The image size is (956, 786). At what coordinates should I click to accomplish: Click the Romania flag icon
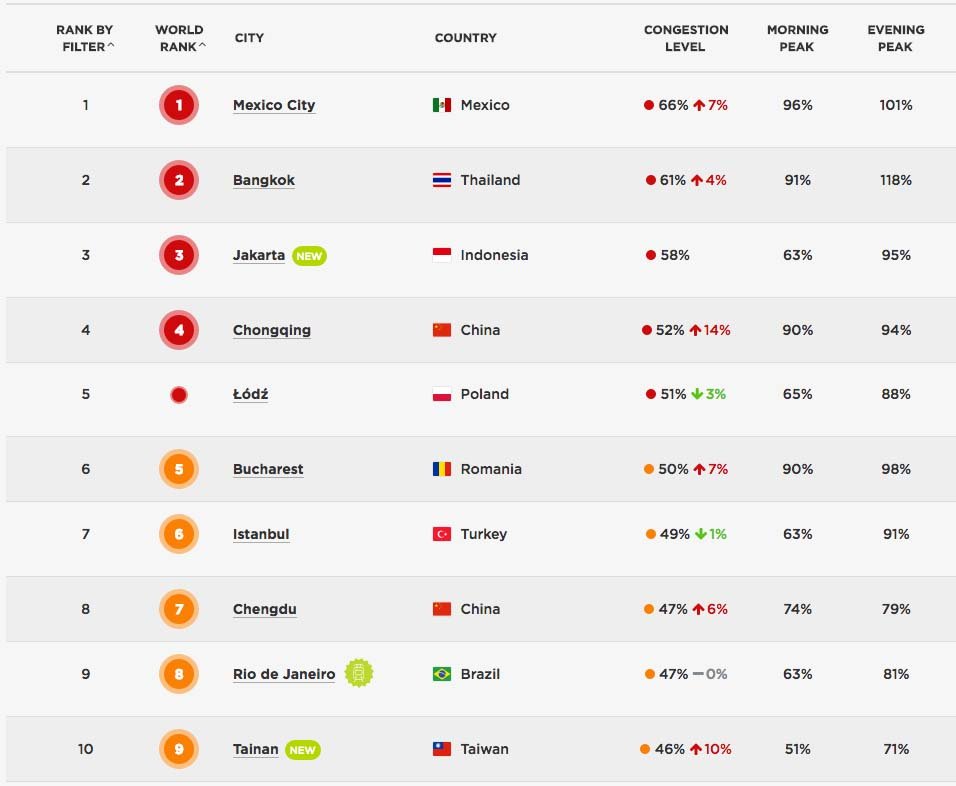tap(442, 469)
